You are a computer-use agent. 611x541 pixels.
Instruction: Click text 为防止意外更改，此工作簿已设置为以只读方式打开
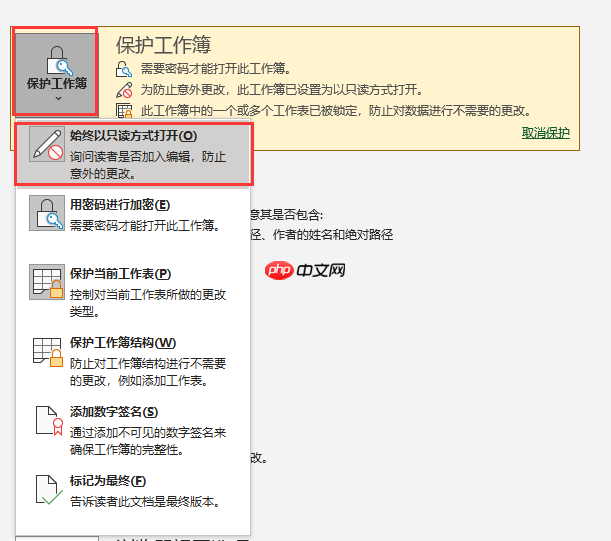coord(282,90)
